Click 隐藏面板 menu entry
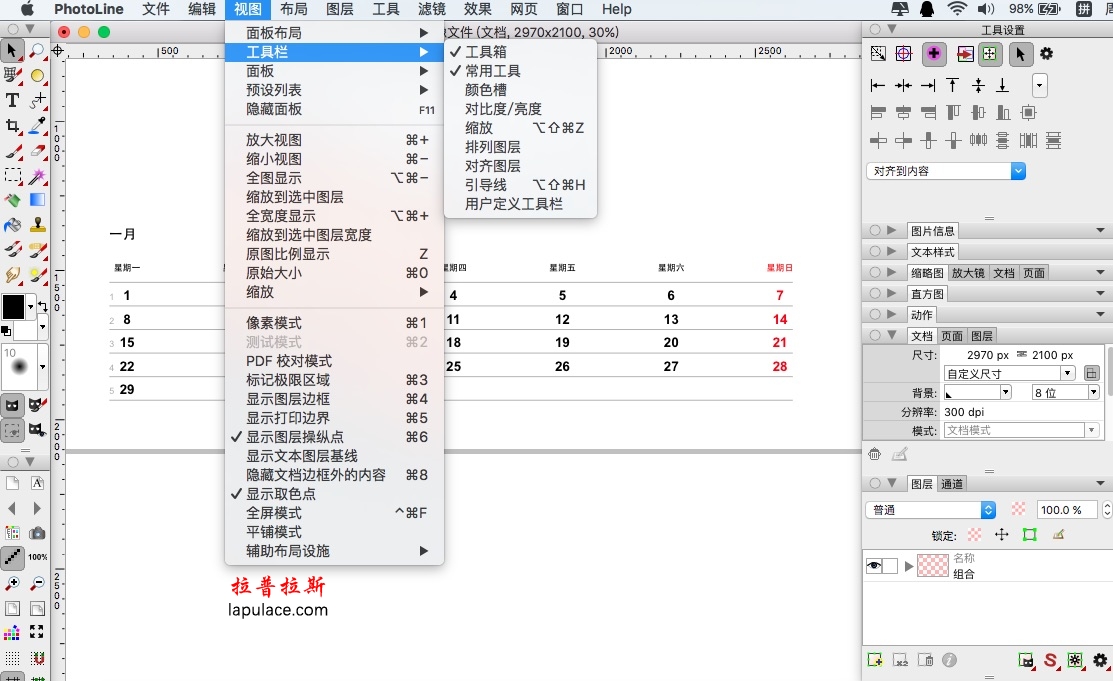 tap(334, 109)
